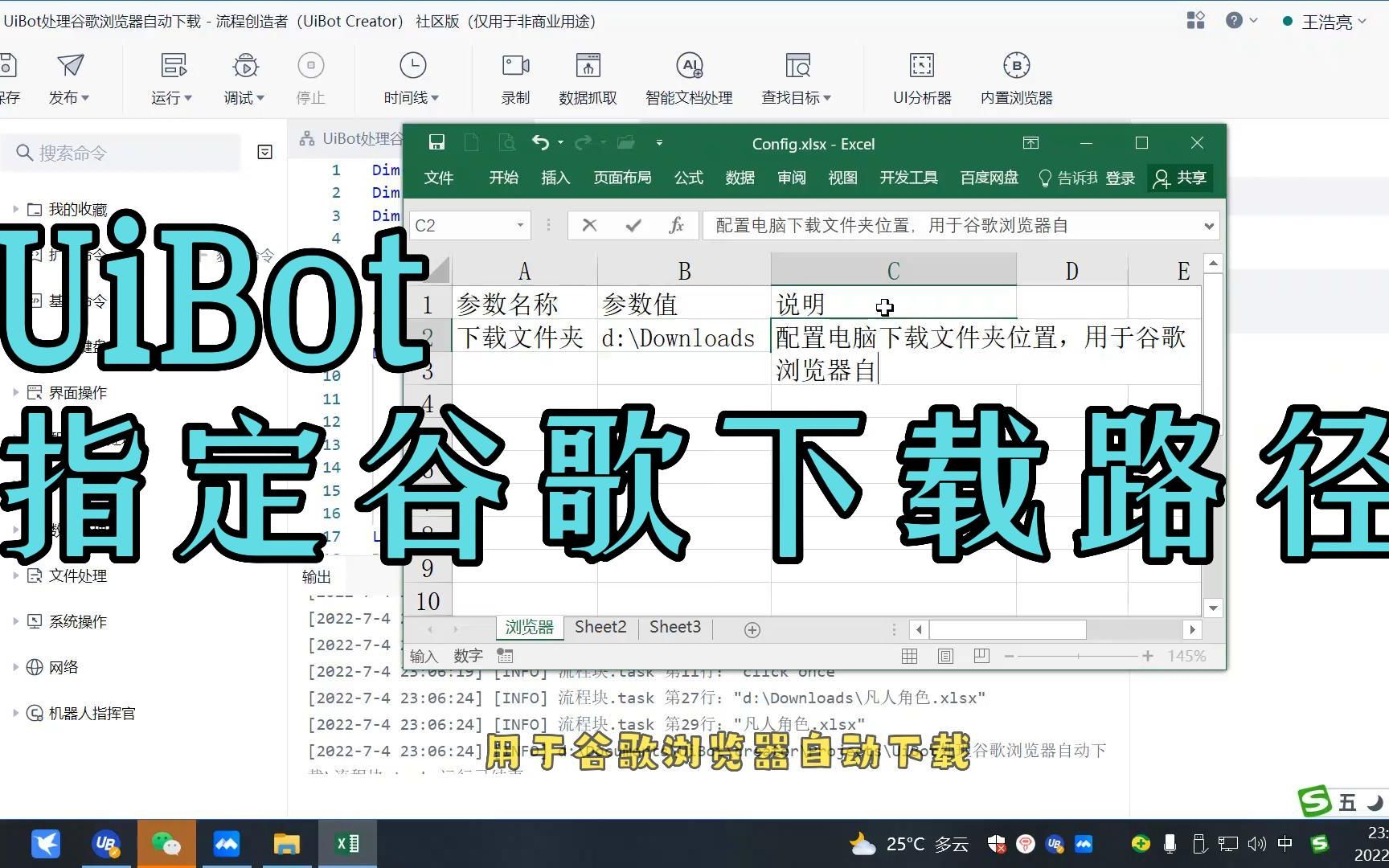This screenshot has height=868, width=1389.
Task: Open the 公式 ribbon tab
Action: click(689, 178)
